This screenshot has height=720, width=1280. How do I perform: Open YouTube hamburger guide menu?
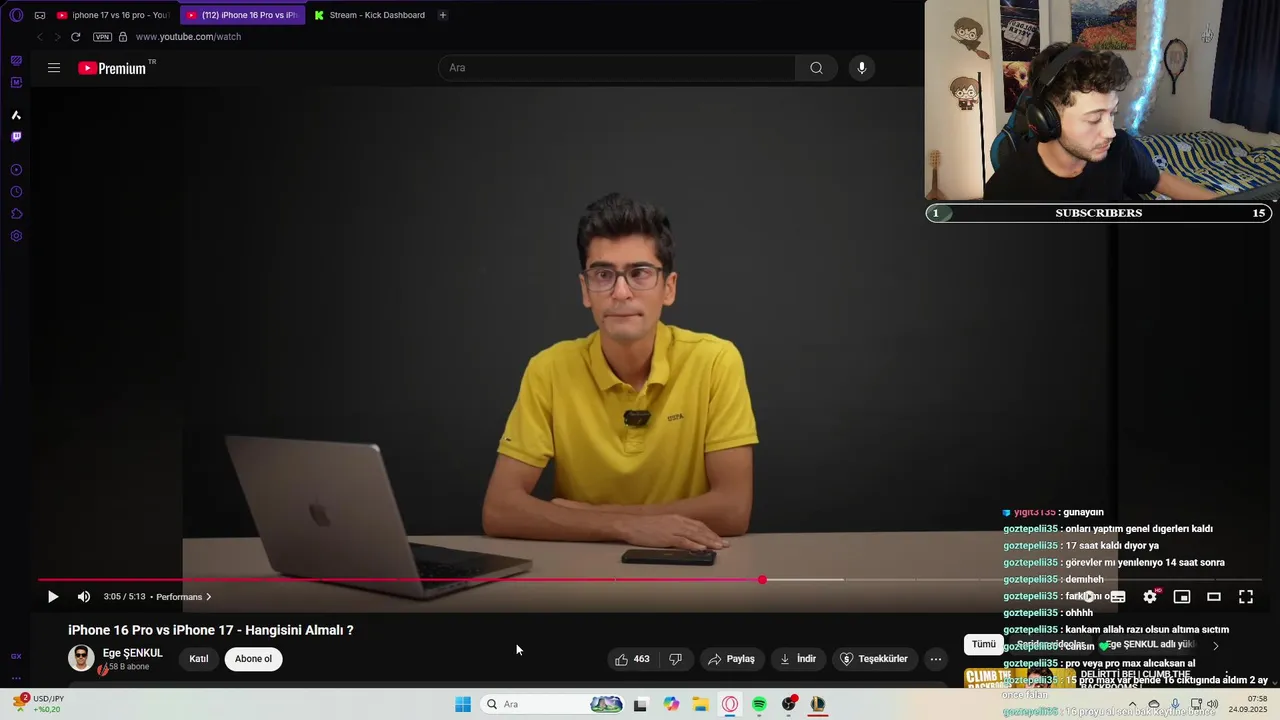54,68
